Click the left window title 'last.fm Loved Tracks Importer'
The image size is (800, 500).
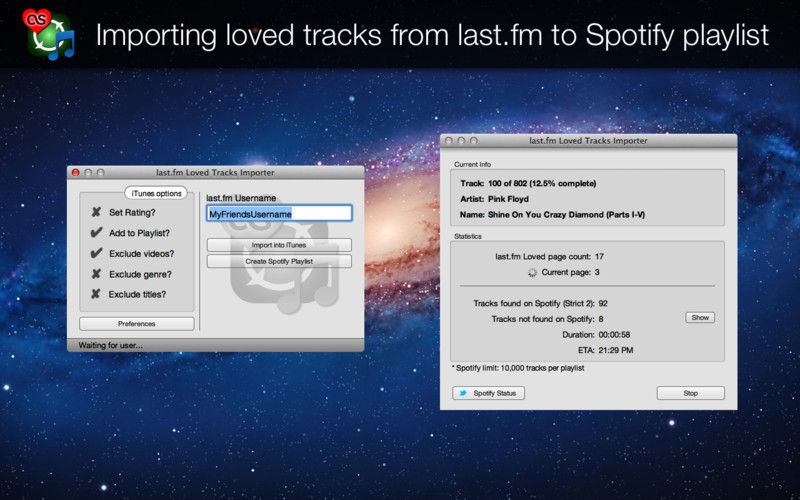215,172
